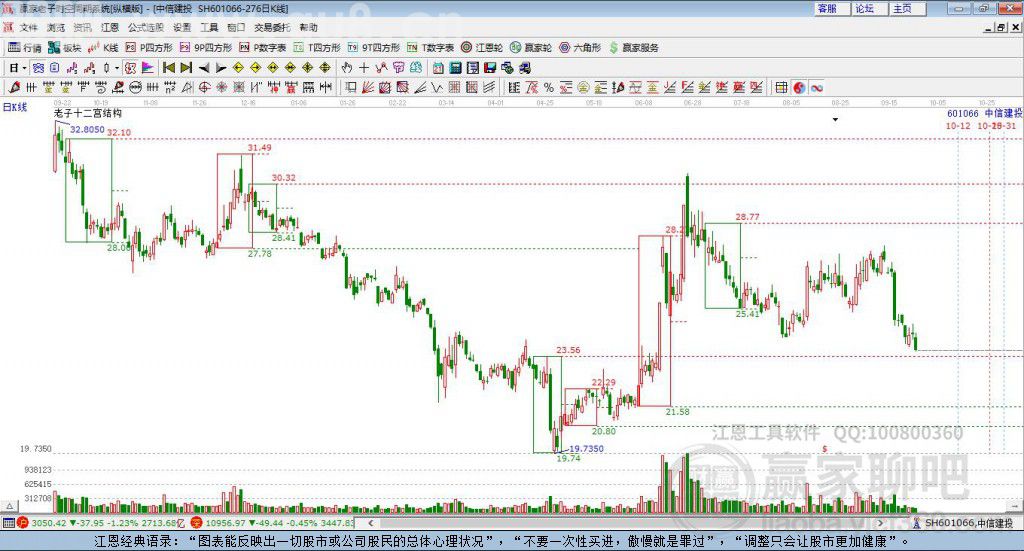Click the 主页 button in title bar

tap(907, 8)
